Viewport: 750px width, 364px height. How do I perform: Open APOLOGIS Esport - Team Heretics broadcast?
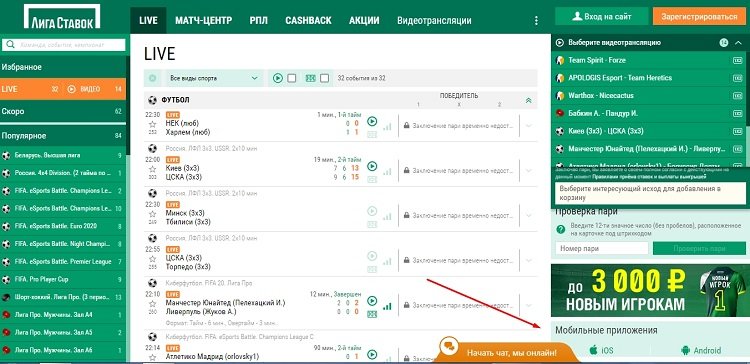649,78
